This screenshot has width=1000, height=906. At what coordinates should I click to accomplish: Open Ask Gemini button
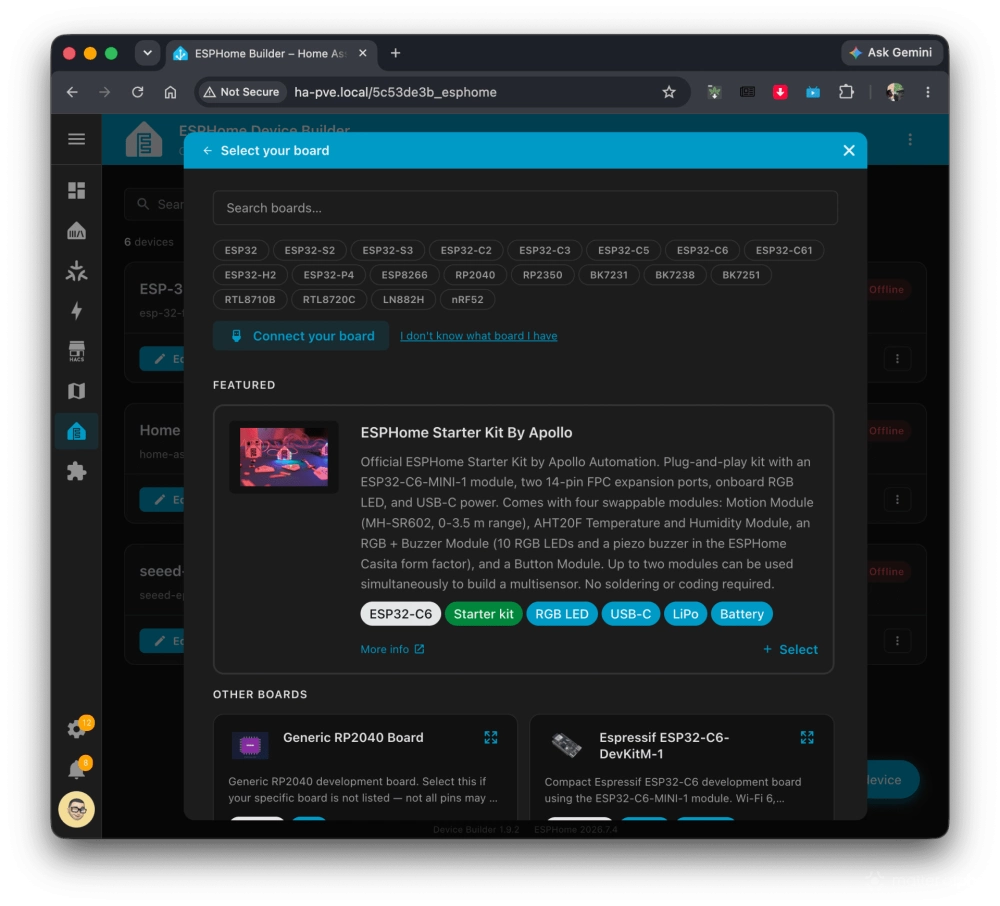[891, 53]
